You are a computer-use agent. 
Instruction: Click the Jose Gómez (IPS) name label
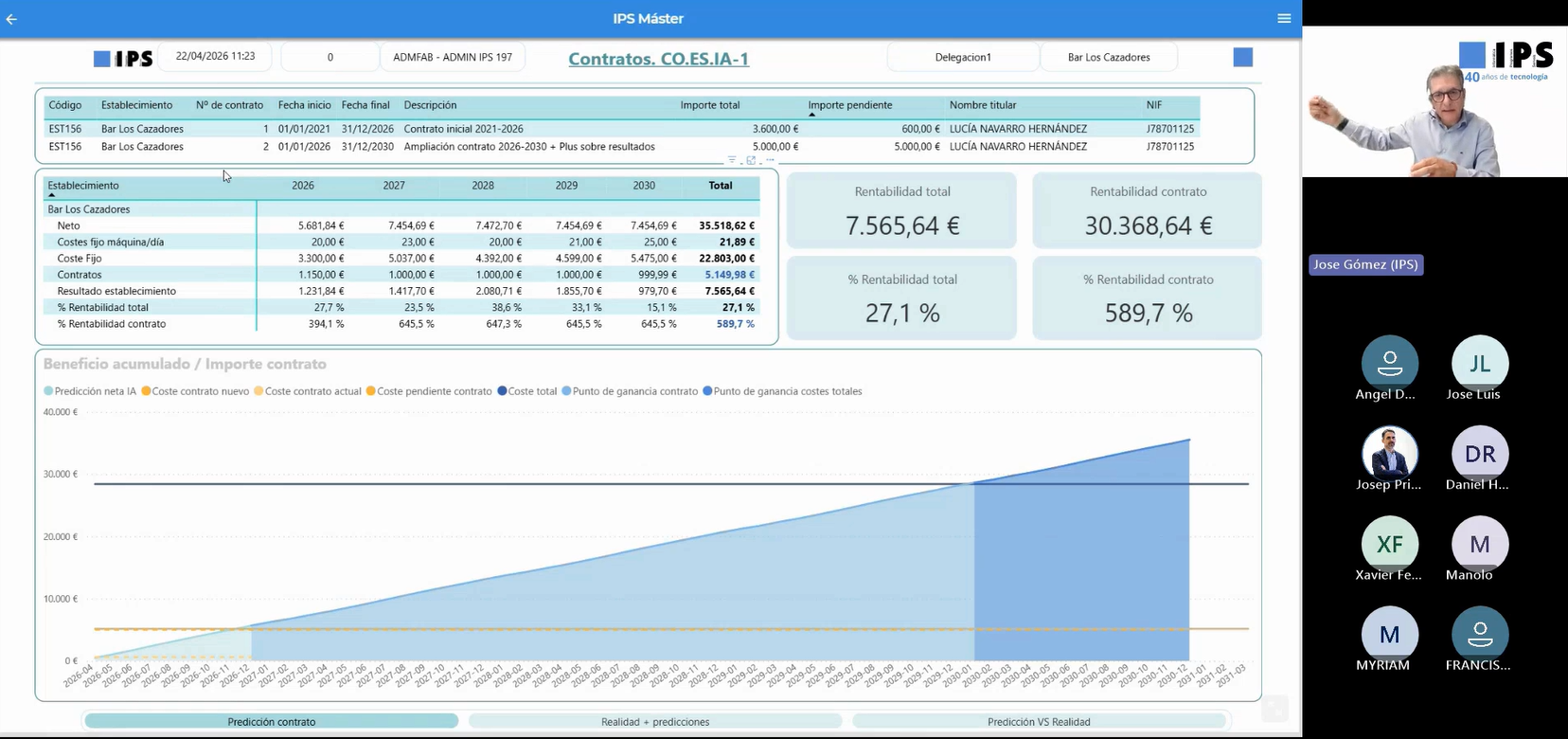1365,264
